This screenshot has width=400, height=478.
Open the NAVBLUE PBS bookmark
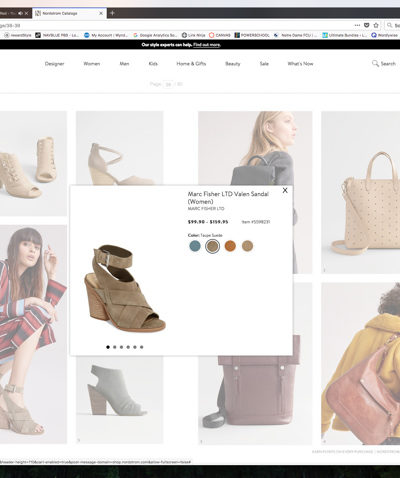point(57,35)
